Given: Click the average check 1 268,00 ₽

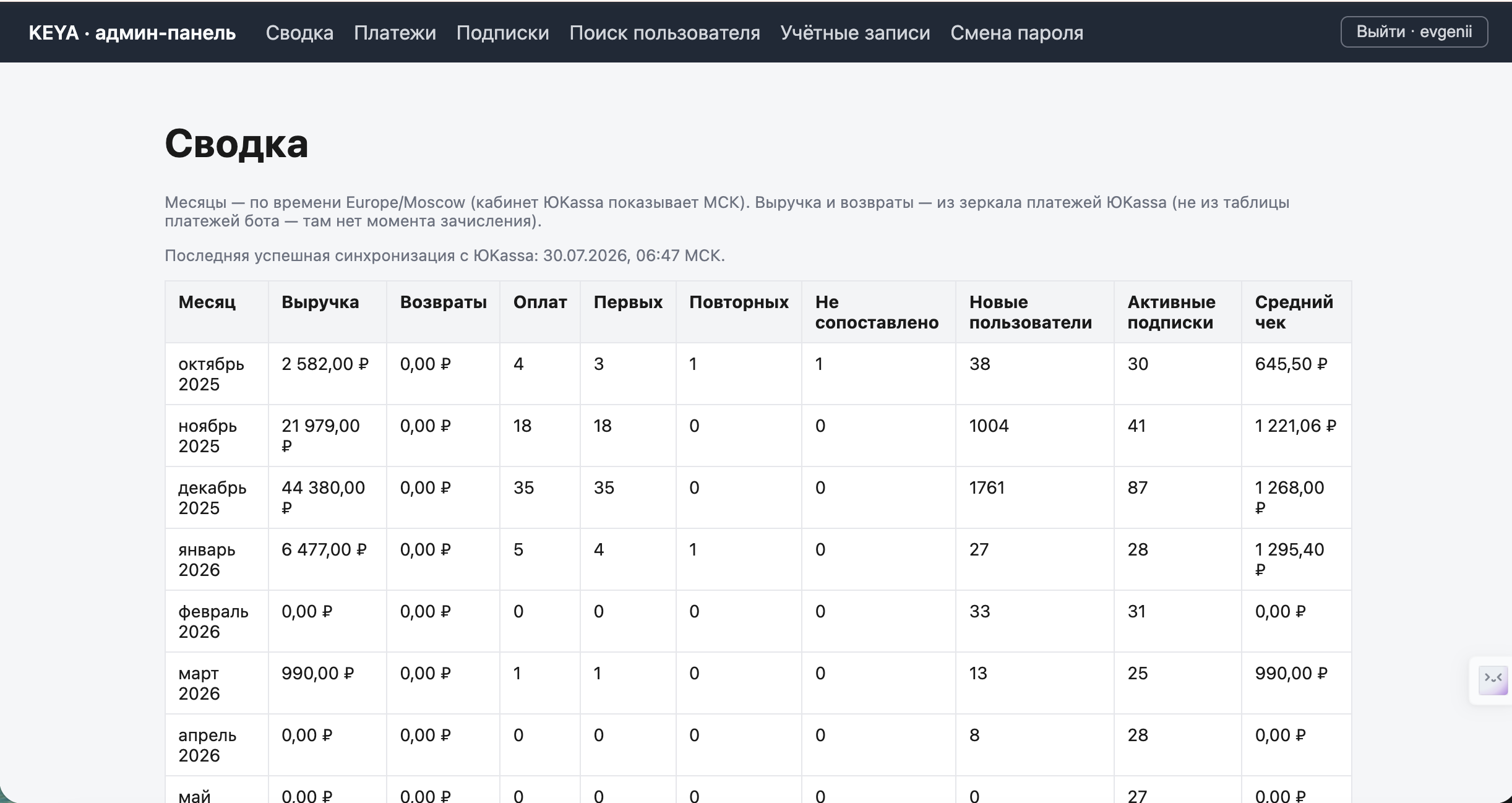Looking at the screenshot, I should click(1290, 497).
